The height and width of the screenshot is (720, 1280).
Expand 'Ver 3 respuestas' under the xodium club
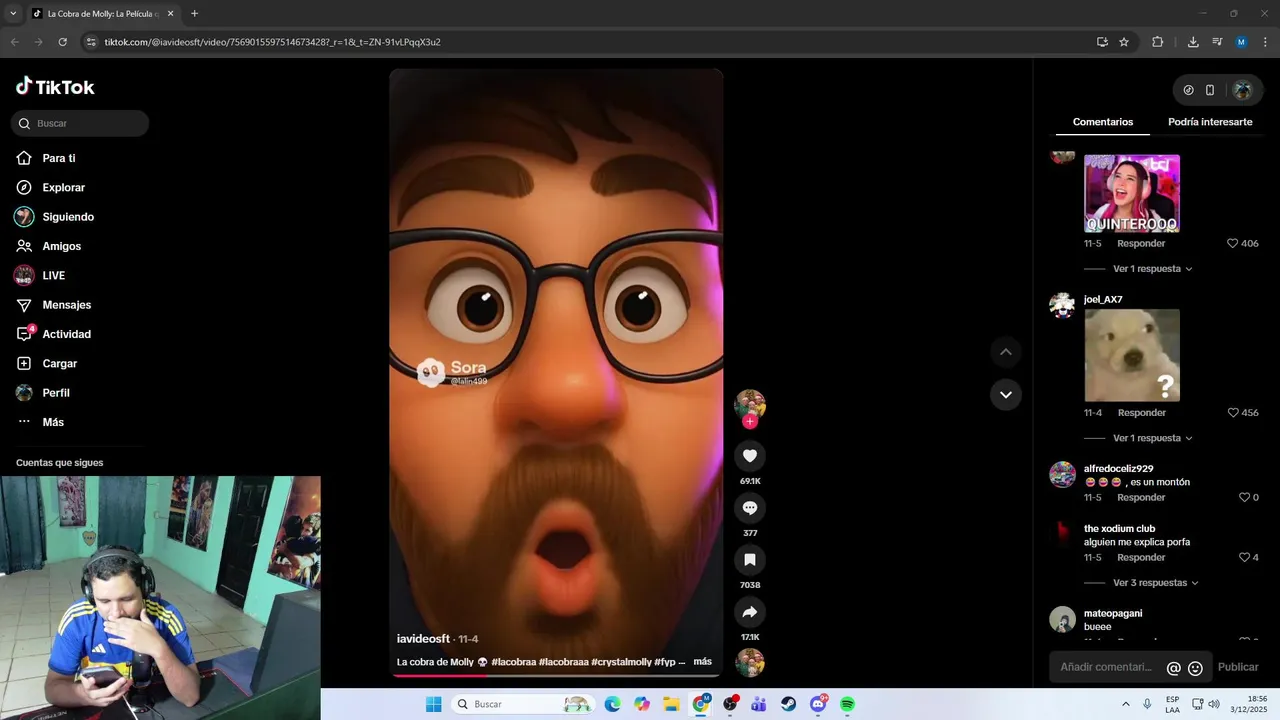pos(1155,583)
